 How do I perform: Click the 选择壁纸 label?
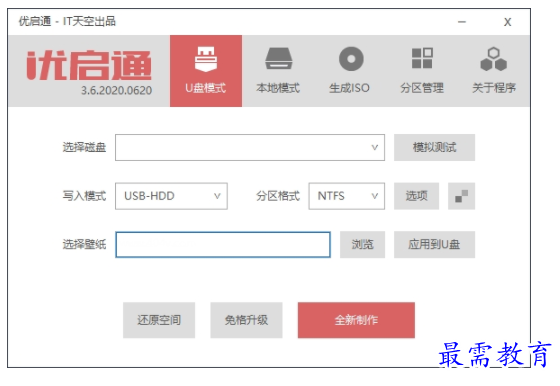(84, 245)
